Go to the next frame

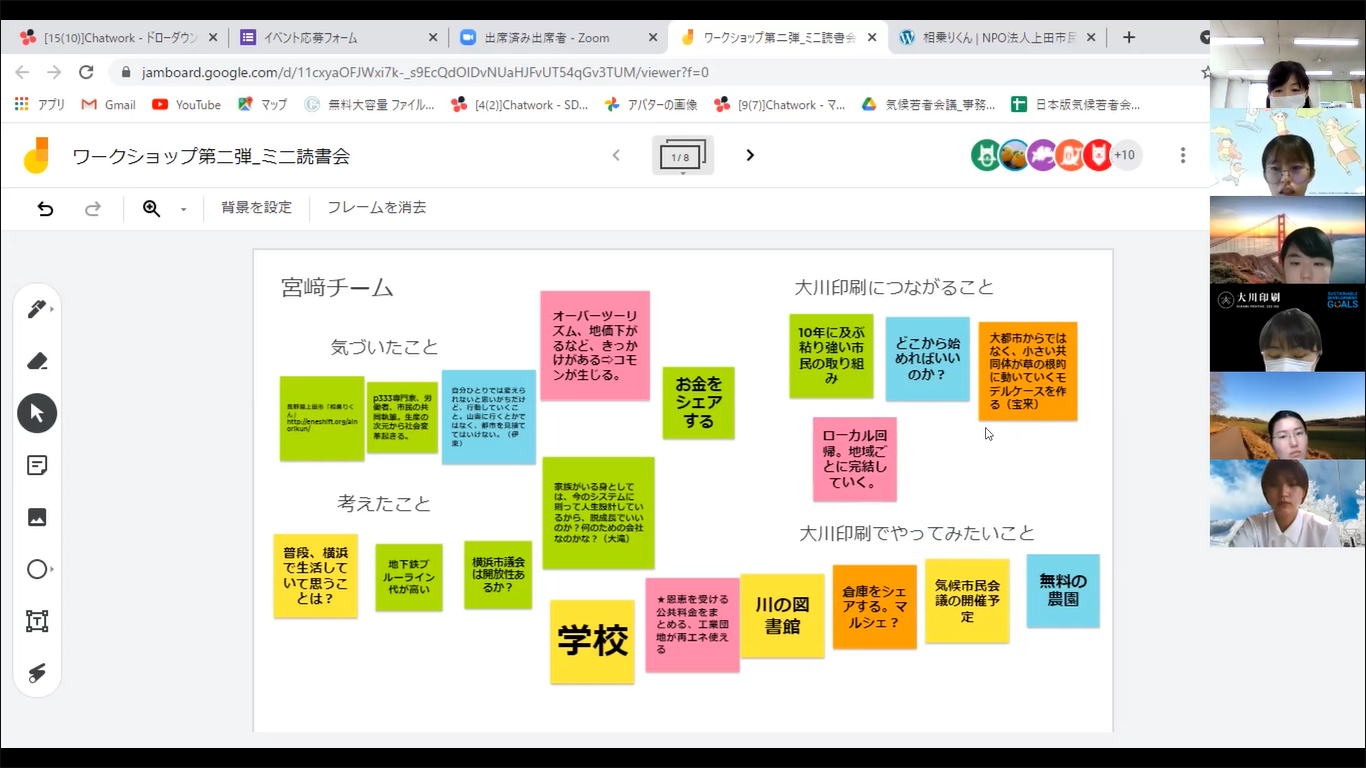coord(750,155)
